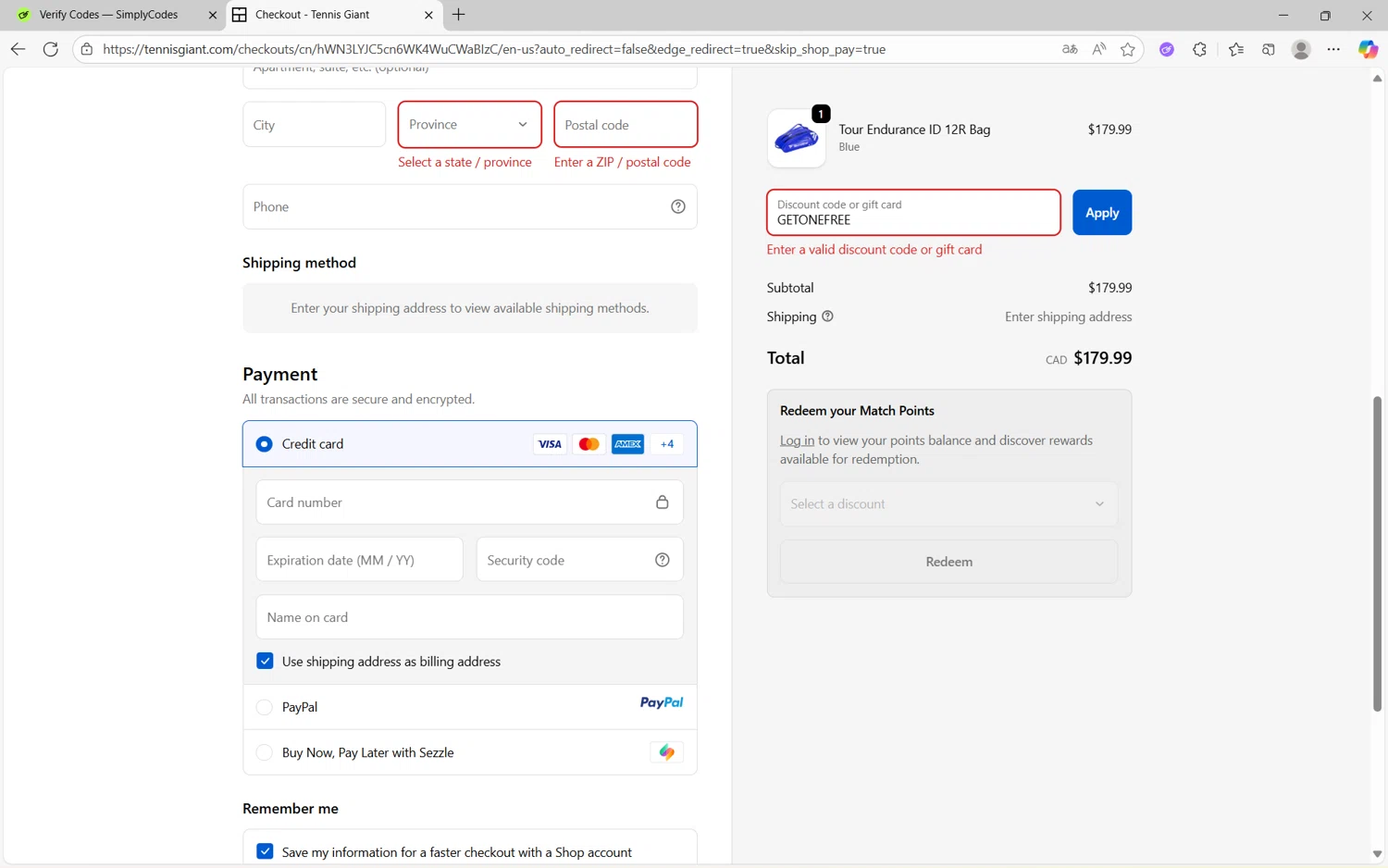Viewport: 1388px width, 868px height.
Task: Click the Security code field
Action: click(579, 560)
